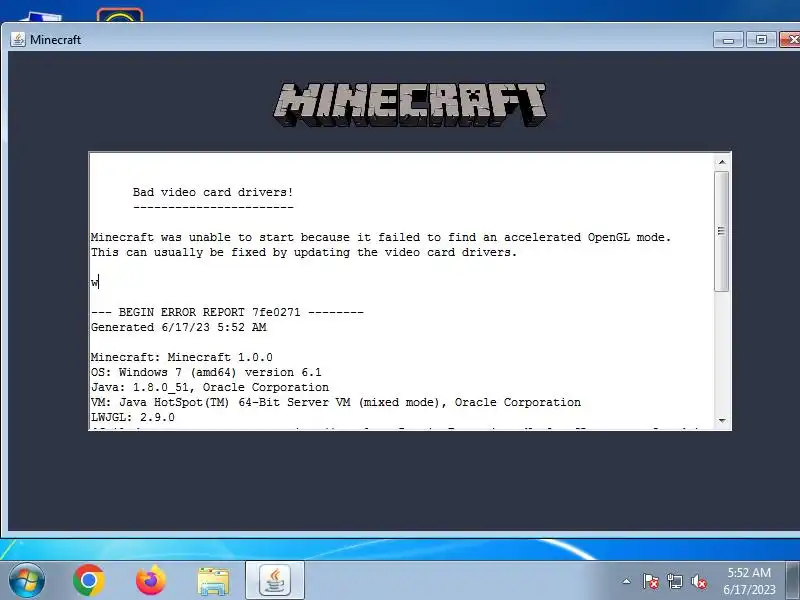
Task: Click the error report scrollbar down arrow
Action: click(722, 420)
